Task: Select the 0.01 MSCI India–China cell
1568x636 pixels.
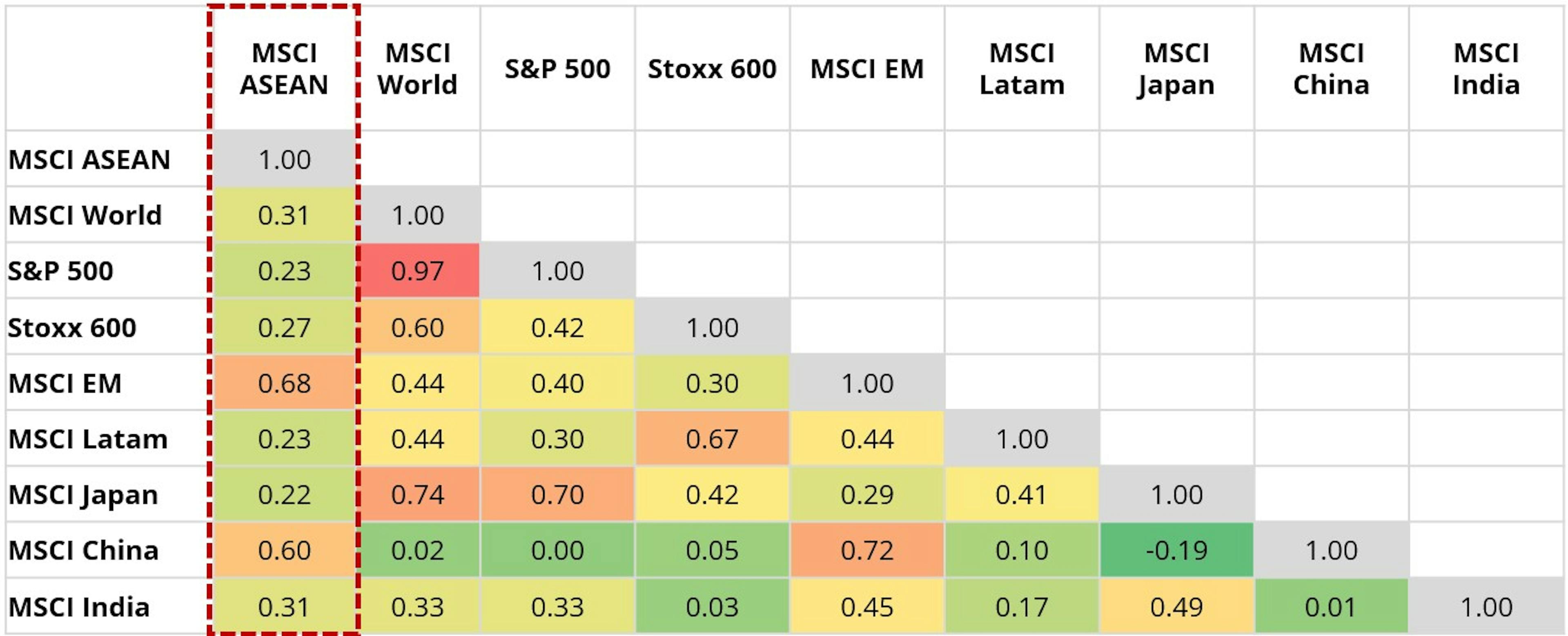Action: 1331,607
